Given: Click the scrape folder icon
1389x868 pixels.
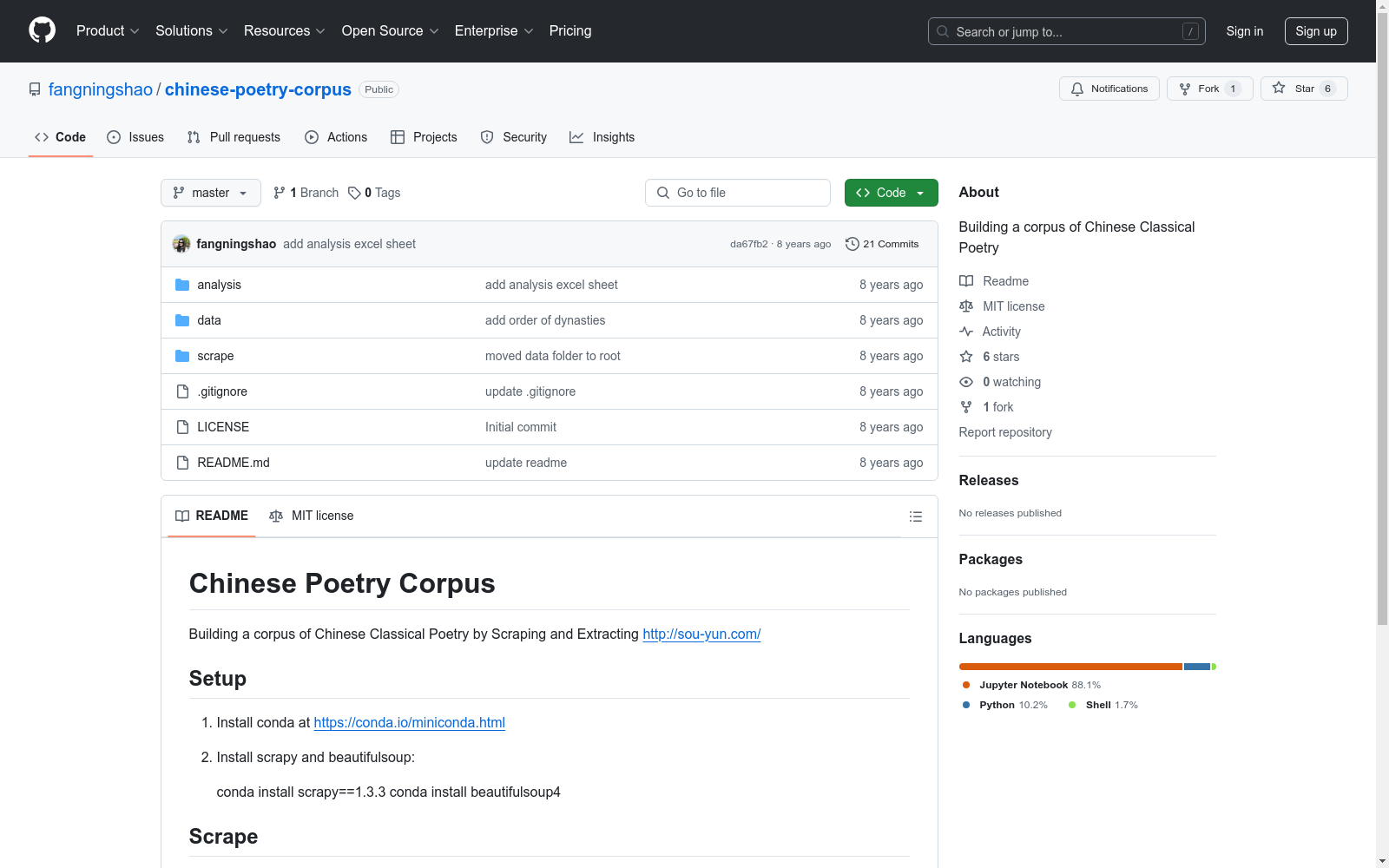Looking at the screenshot, I should point(182,356).
